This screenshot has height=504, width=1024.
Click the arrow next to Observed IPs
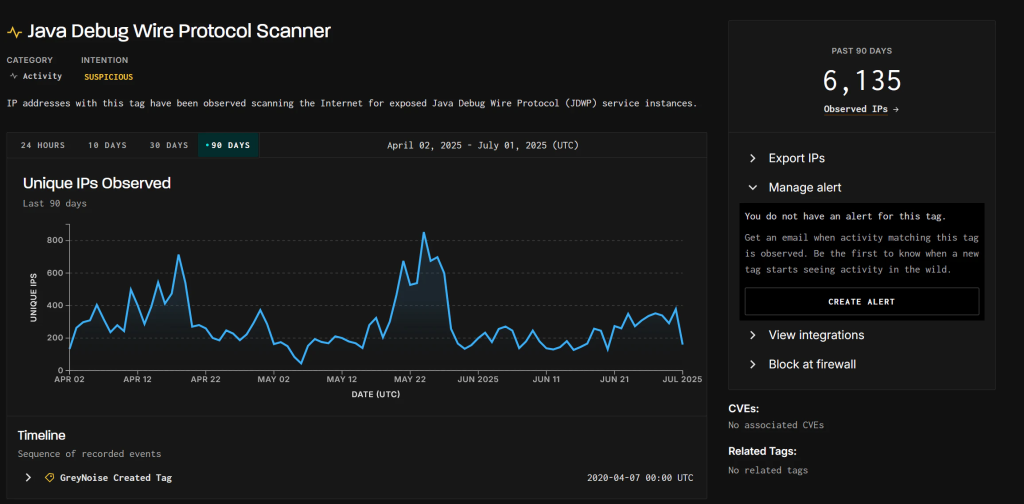pyautogui.click(x=895, y=109)
